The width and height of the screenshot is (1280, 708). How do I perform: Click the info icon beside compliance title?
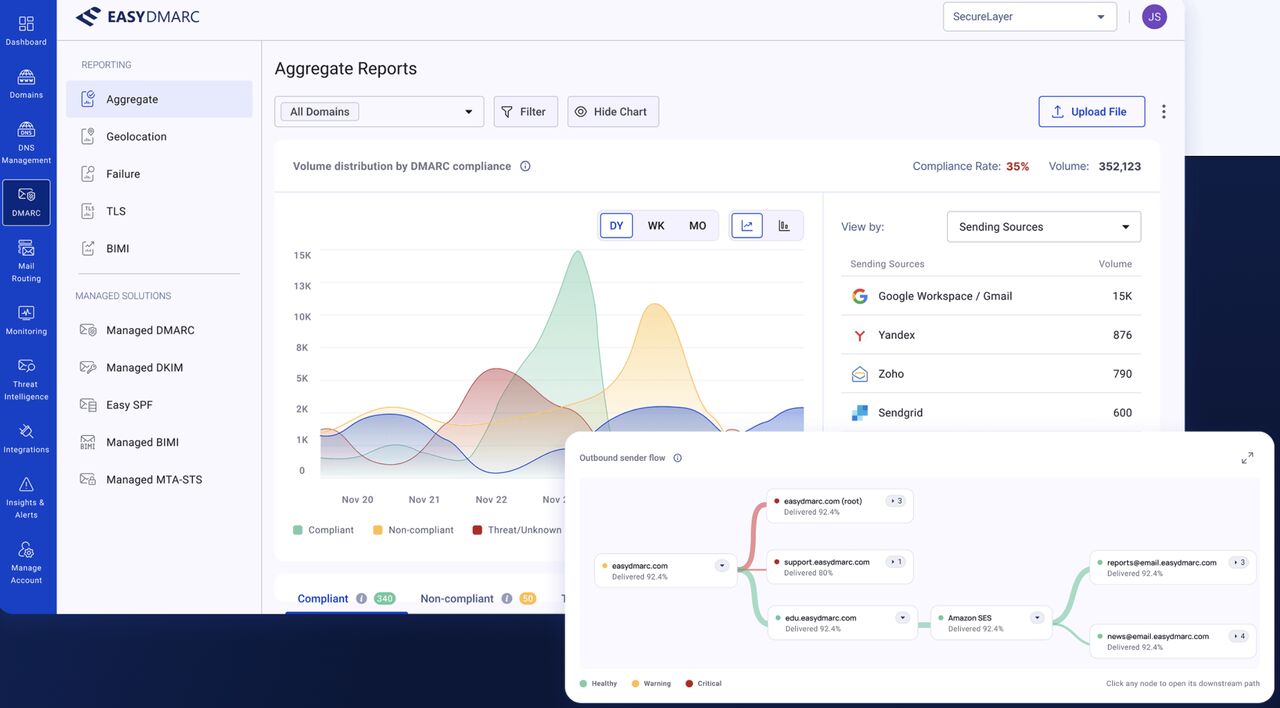point(525,166)
